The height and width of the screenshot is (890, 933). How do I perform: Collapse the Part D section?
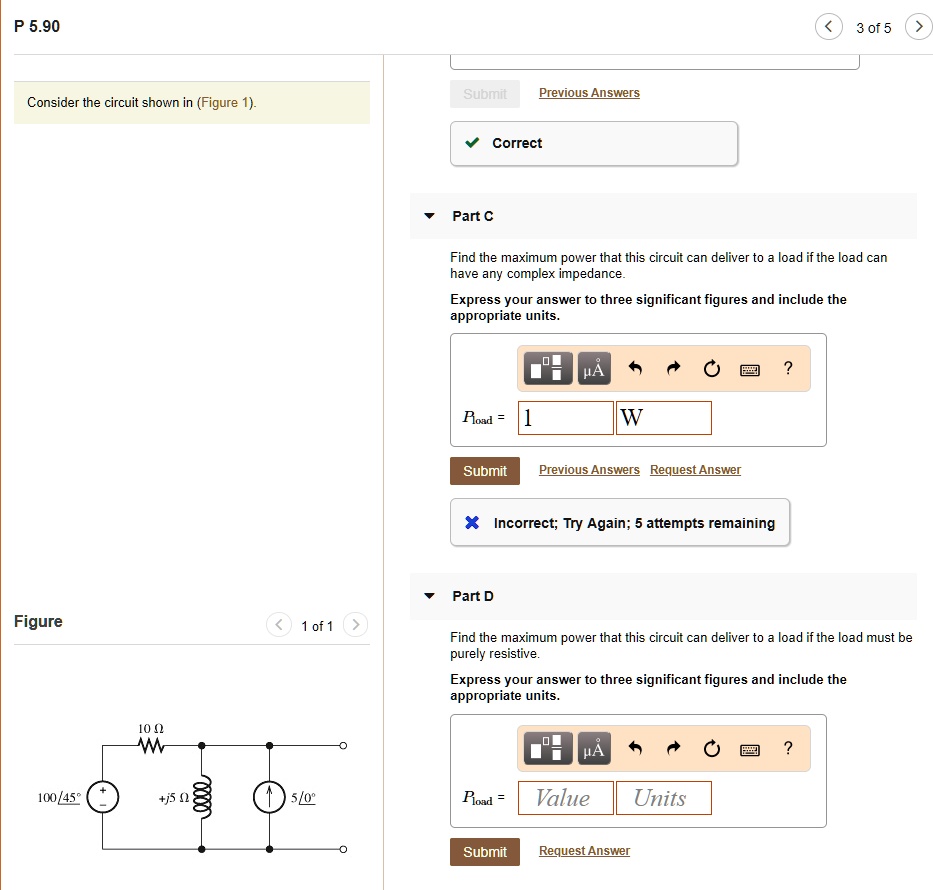pos(429,596)
